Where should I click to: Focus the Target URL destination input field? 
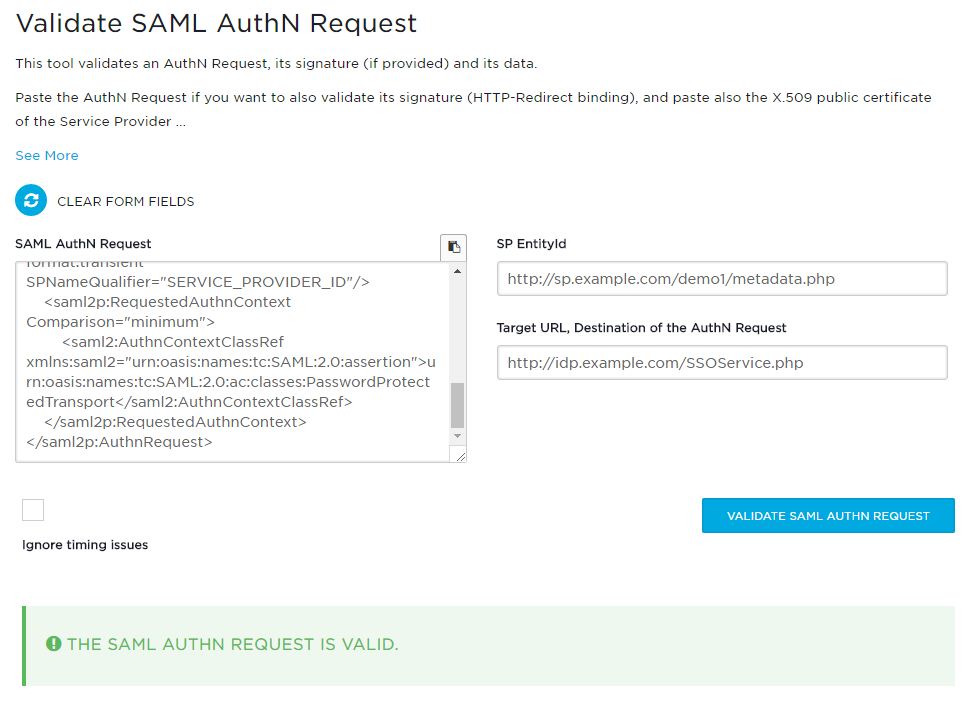[x=722, y=362]
